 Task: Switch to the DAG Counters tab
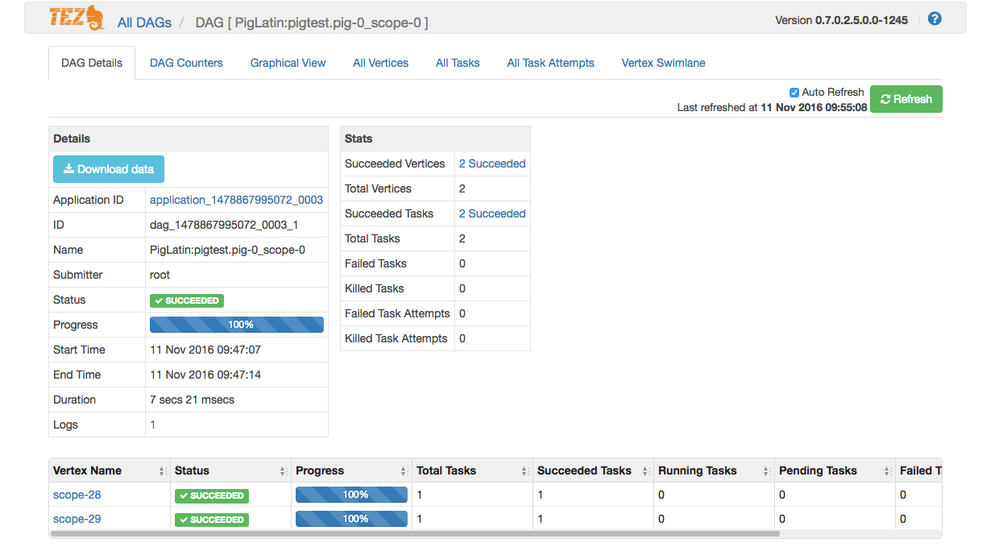click(186, 63)
